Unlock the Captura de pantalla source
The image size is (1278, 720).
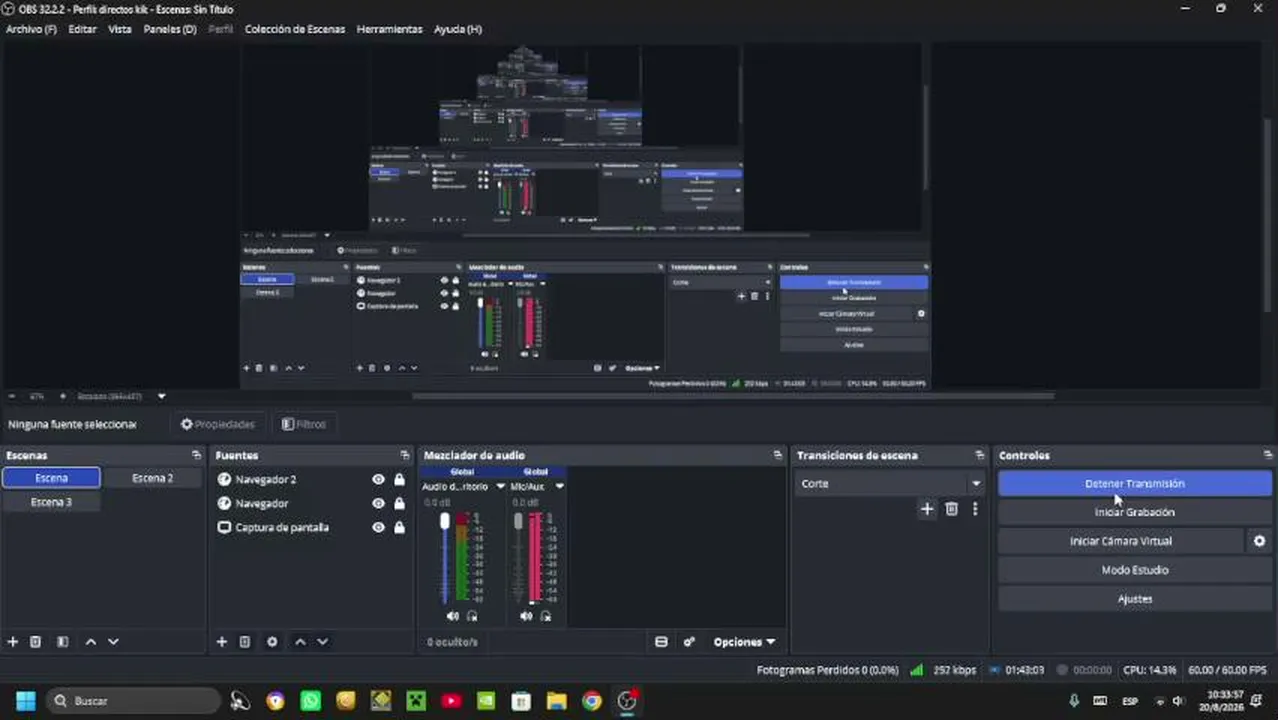[399, 528]
